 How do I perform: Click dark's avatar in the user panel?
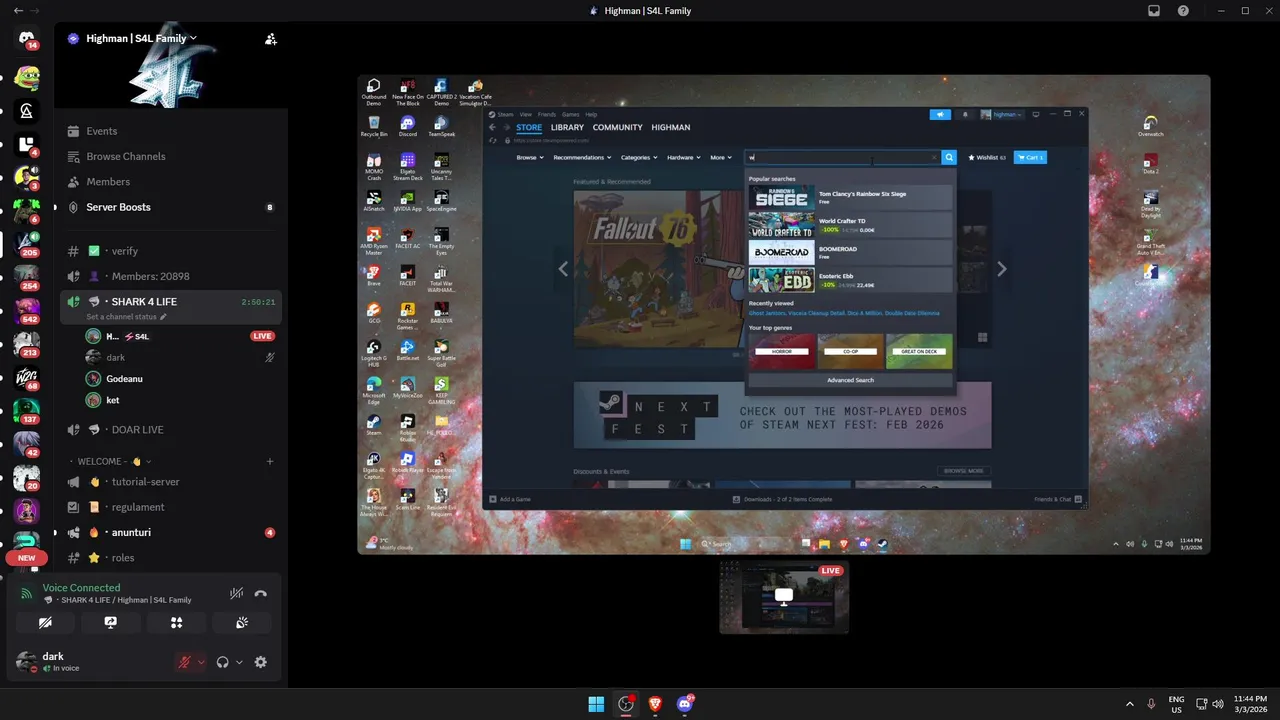[x=27, y=661]
